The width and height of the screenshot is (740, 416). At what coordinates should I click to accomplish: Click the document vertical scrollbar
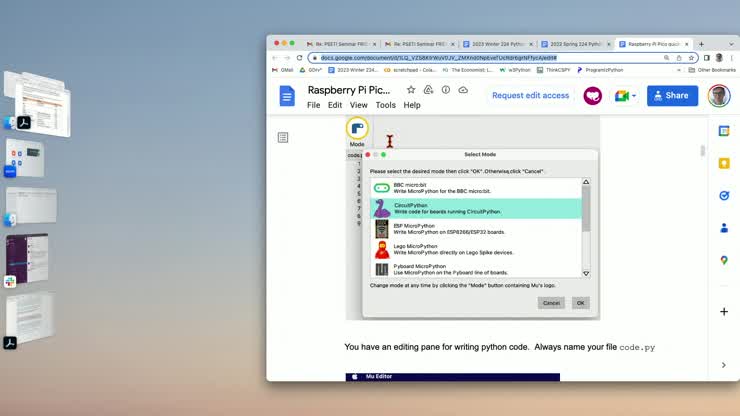(x=702, y=152)
